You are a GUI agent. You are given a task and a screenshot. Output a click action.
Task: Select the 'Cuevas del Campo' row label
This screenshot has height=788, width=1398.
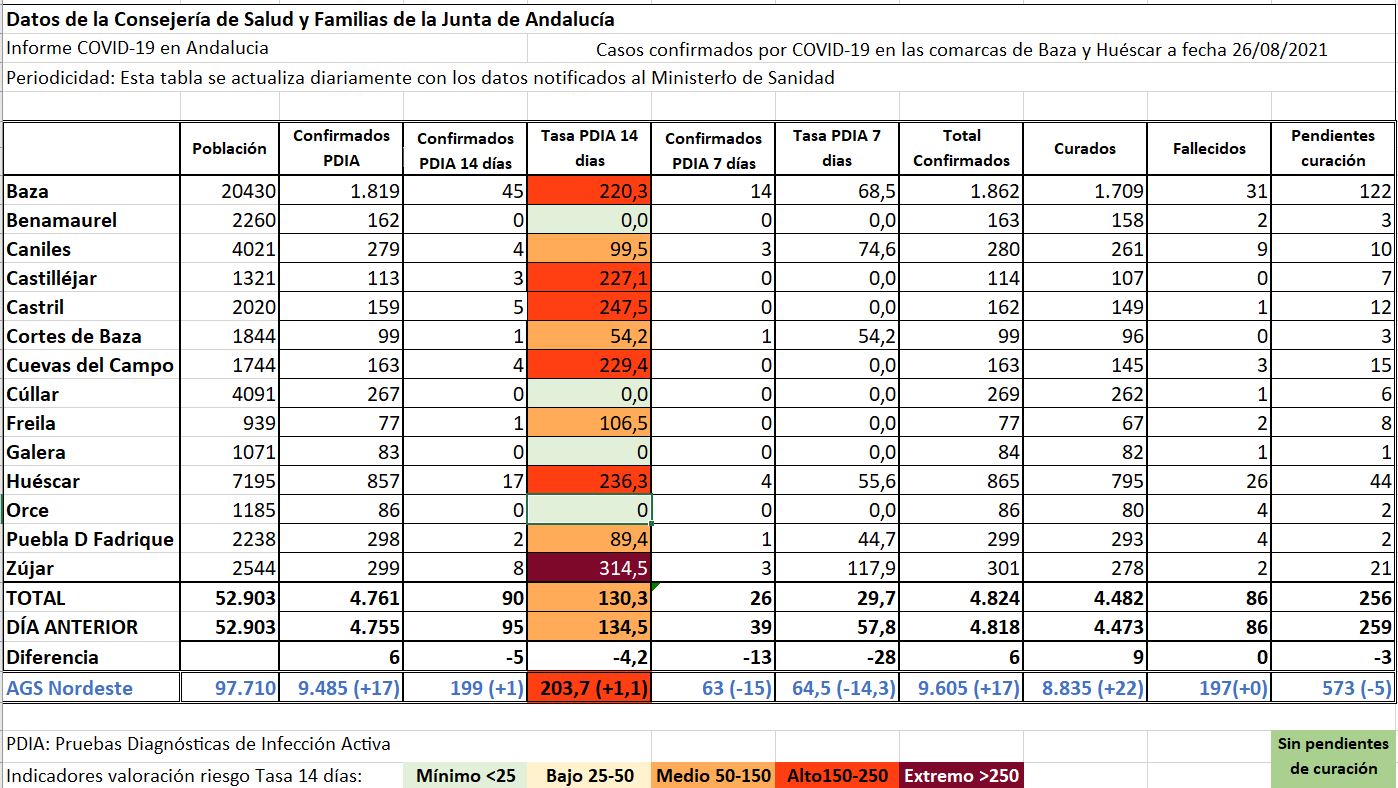[91, 365]
